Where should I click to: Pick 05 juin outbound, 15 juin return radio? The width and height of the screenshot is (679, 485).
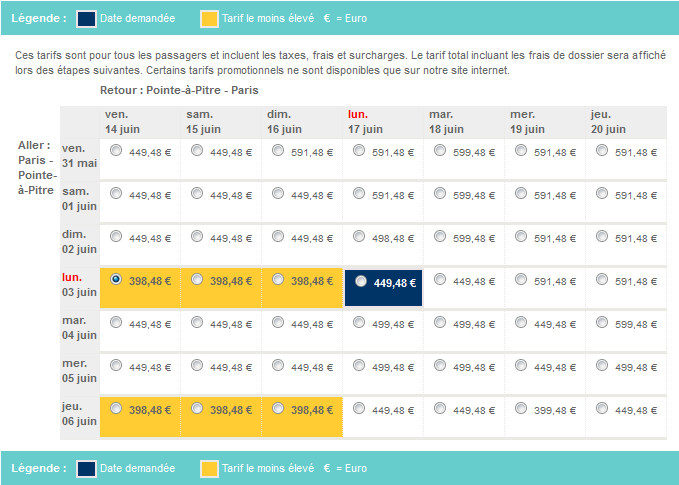click(x=197, y=365)
